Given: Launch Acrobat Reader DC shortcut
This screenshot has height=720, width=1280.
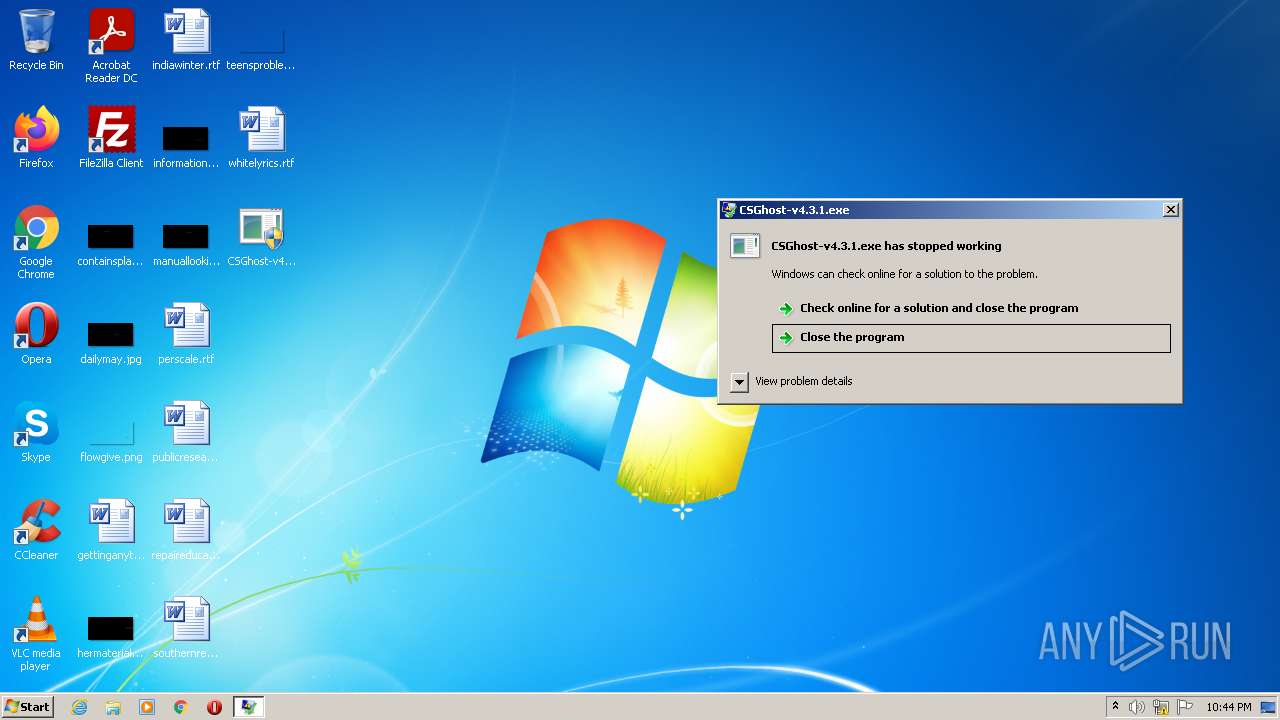Looking at the screenshot, I should (x=111, y=46).
